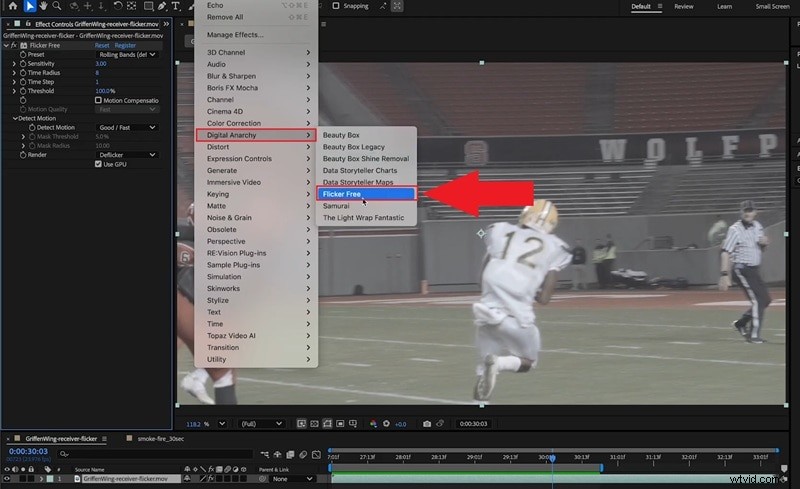This screenshot has height=489, width=800.
Task: Go to the Home screen icon
Action: [x=13, y=6]
